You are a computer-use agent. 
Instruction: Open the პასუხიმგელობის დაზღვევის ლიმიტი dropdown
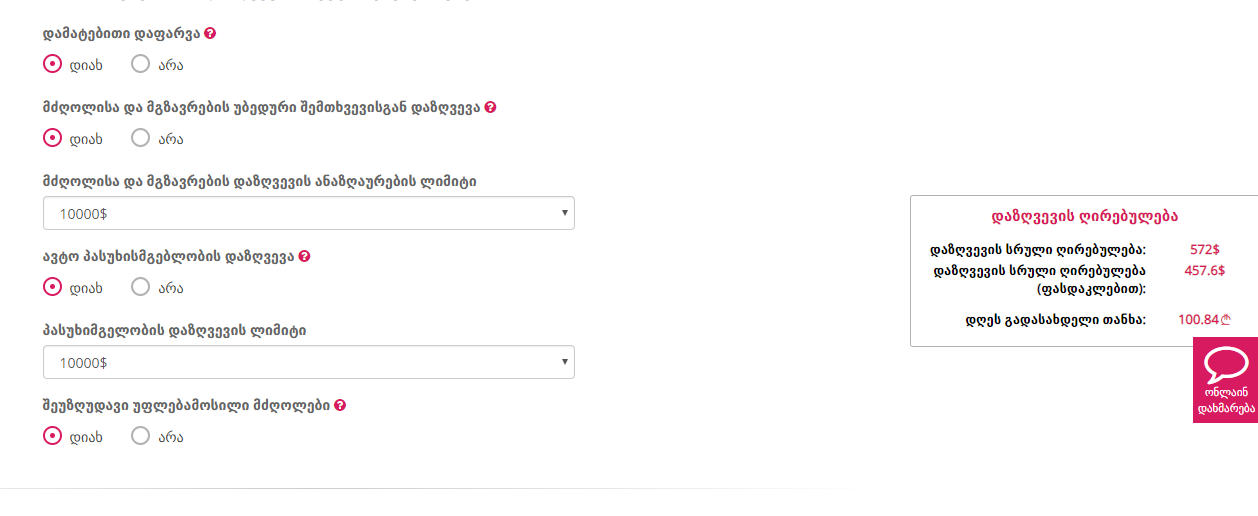point(309,362)
